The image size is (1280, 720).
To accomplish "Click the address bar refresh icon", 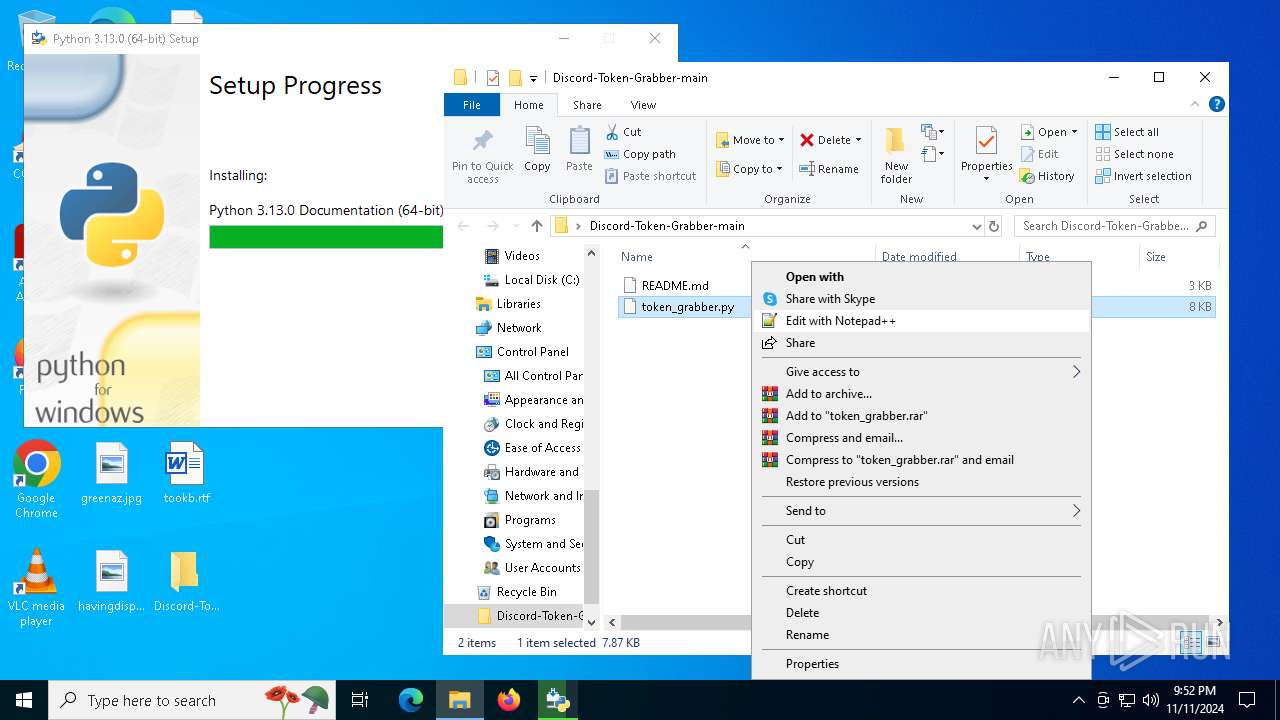I will (x=993, y=226).
